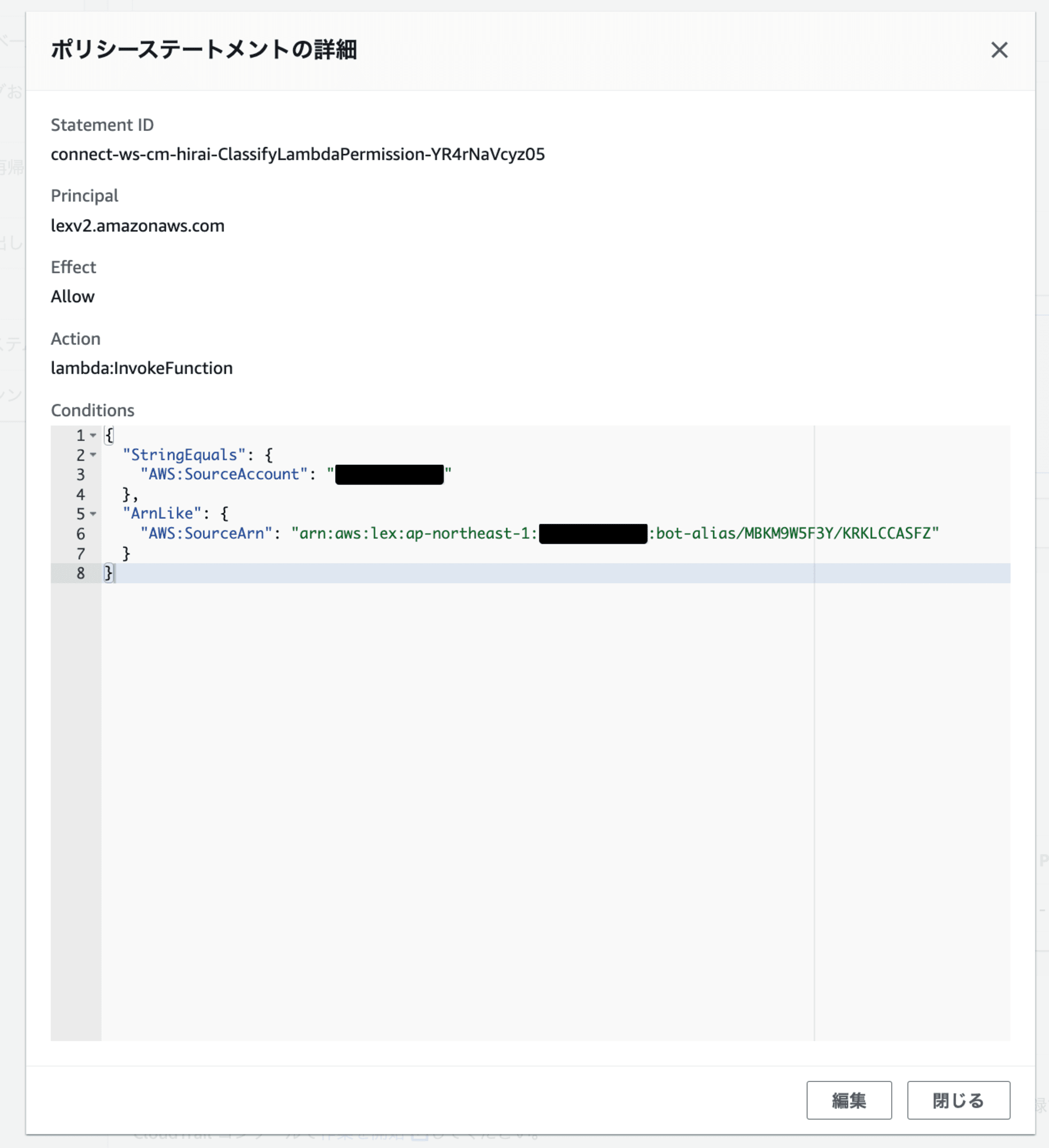
Task: Select the principal lexv2.amazonaws.com text
Action: [x=138, y=226]
